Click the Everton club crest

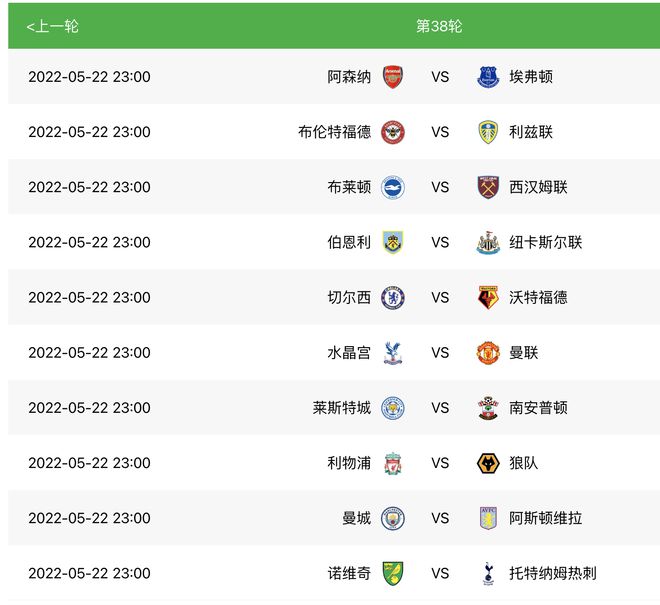(488, 77)
